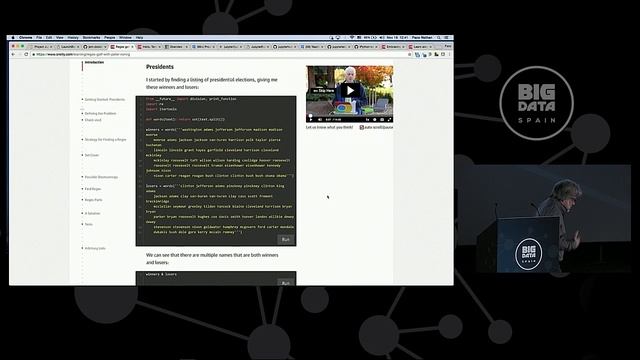
Task: Mute the video with the volume icon
Action: [x=320, y=120]
